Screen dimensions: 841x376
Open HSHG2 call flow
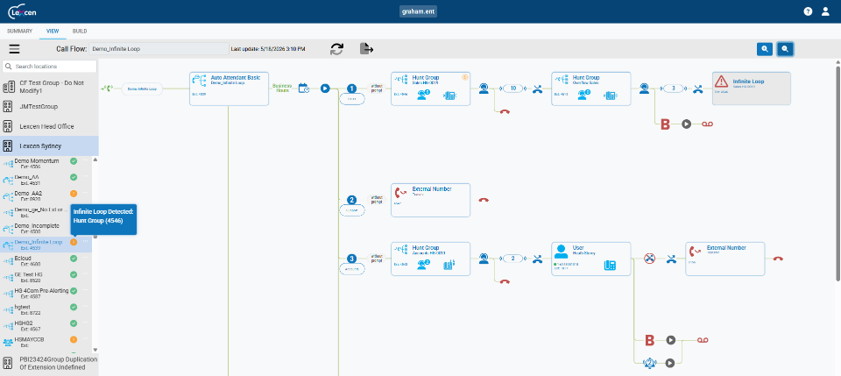[x=25, y=326]
